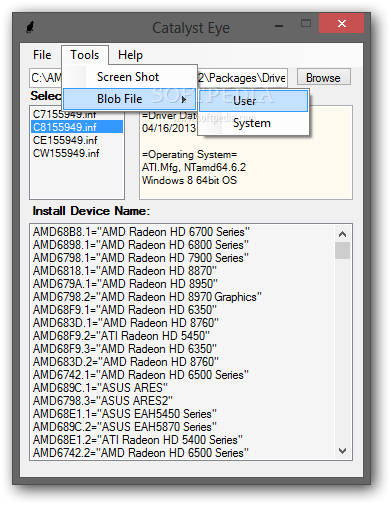391x505 pixels.
Task: Maximize the Catalyst Eye window
Action: [306, 23]
